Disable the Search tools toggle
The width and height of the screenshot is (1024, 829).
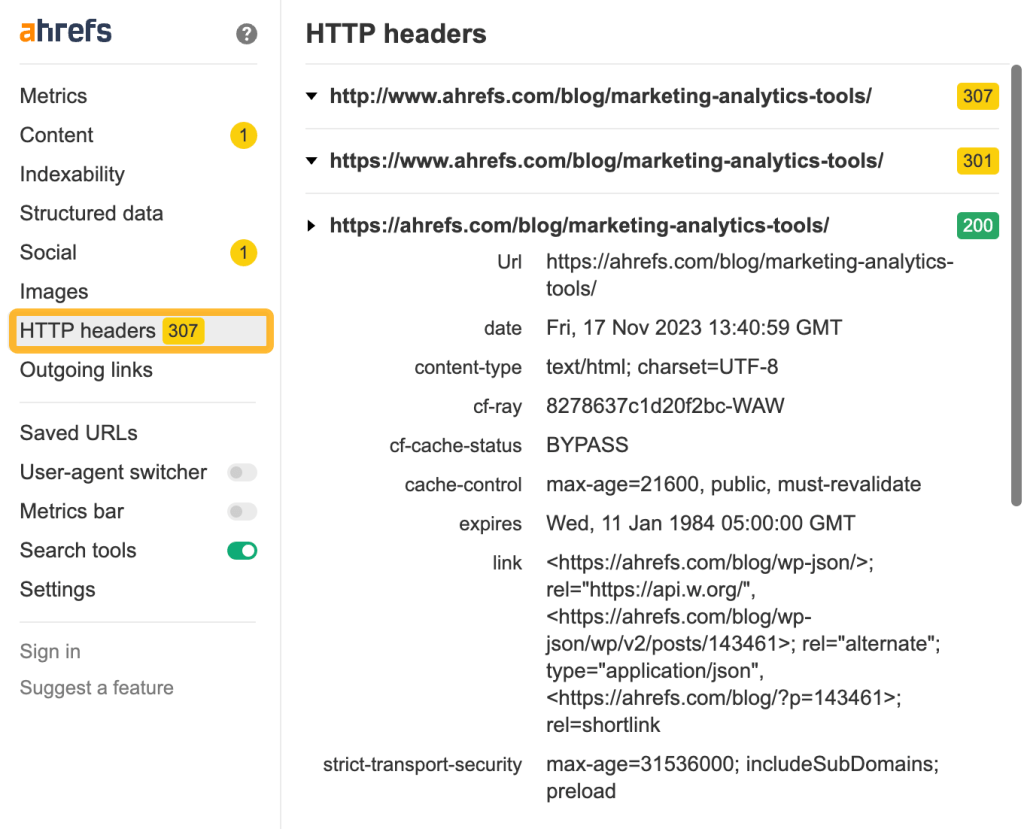coord(242,550)
